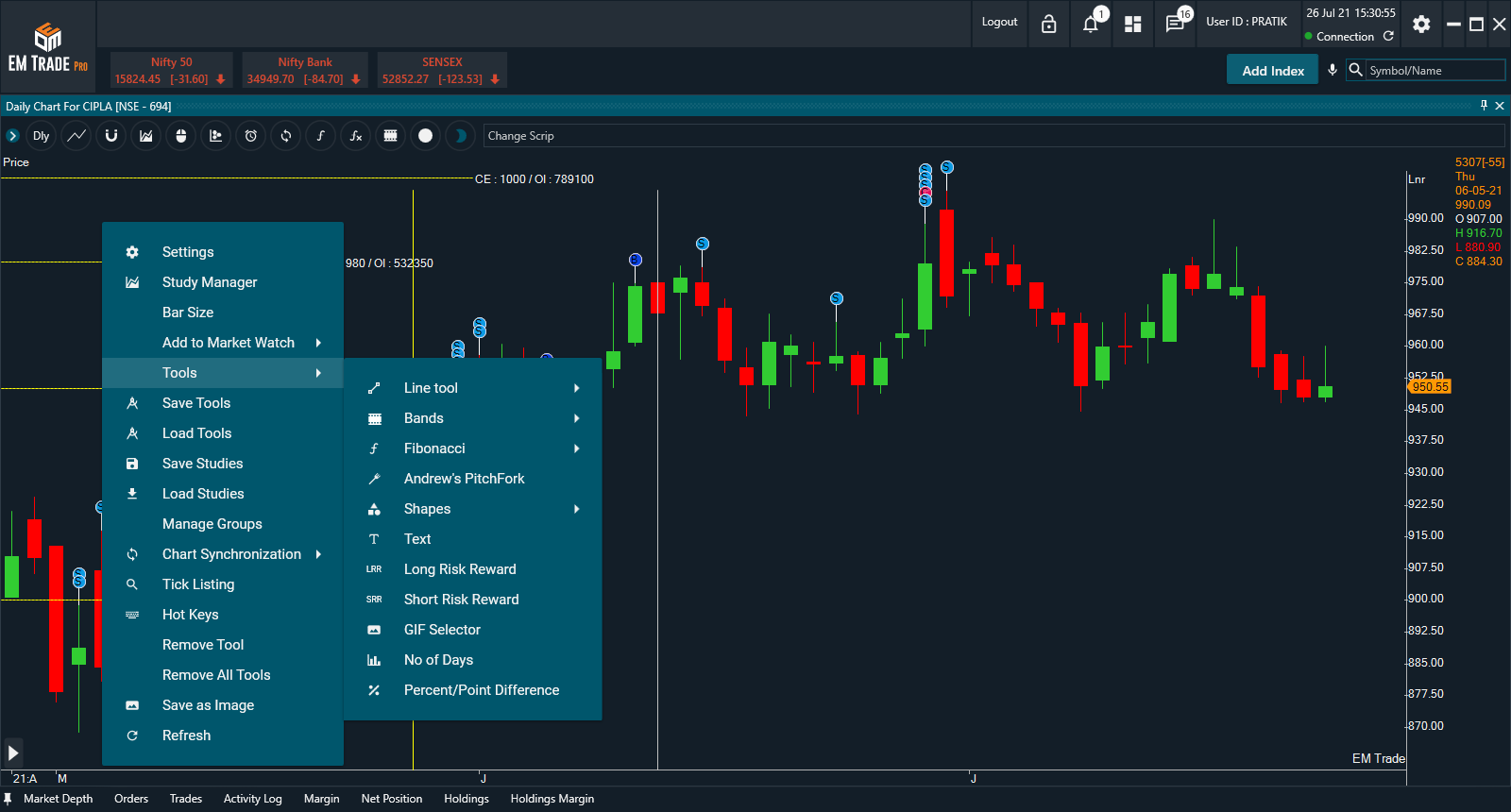
Task: Click the No of Days bar icon
Action: pos(374,660)
